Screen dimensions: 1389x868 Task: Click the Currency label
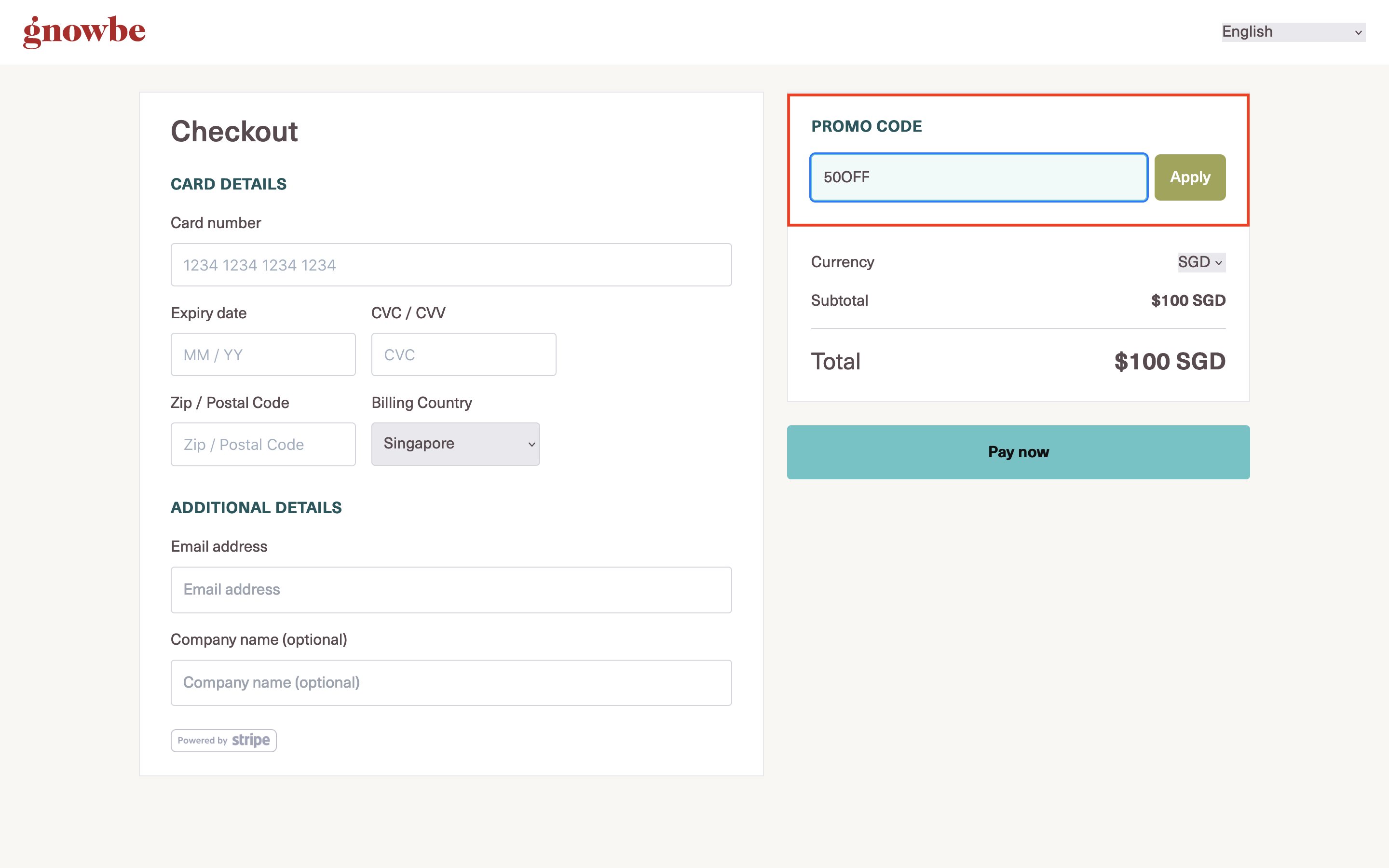point(843,262)
